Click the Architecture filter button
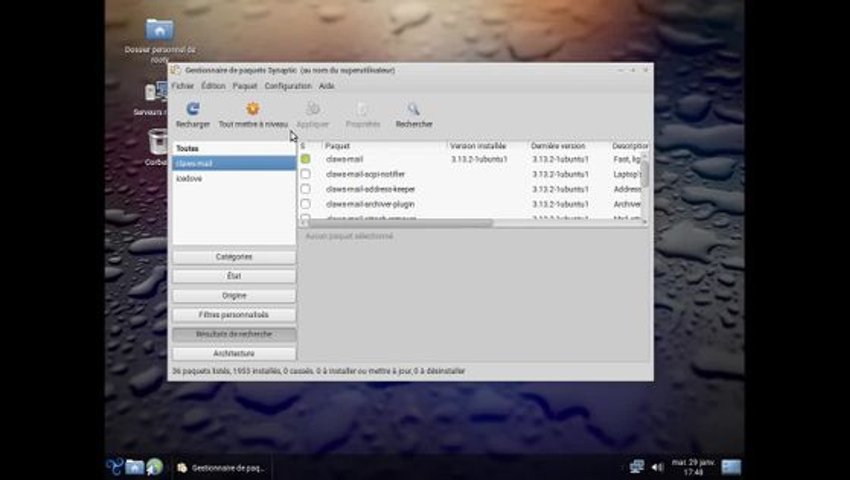850x480 pixels. pos(234,354)
